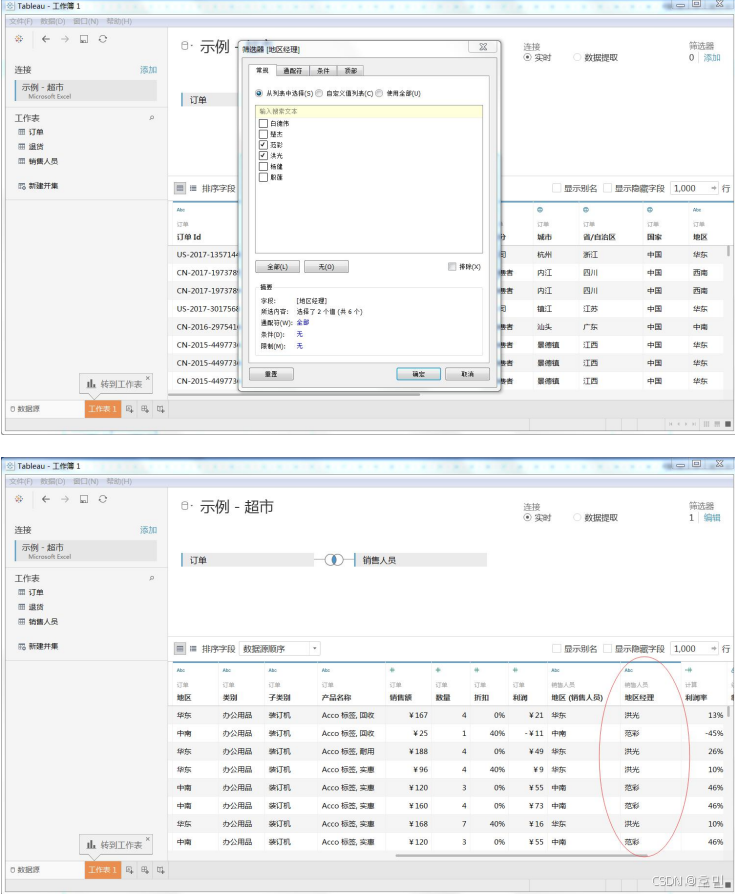Image resolution: width=735 pixels, height=894 pixels.
Task: Click the 输入搜索文本 search field in the filter dialog
Action: [x=369, y=111]
